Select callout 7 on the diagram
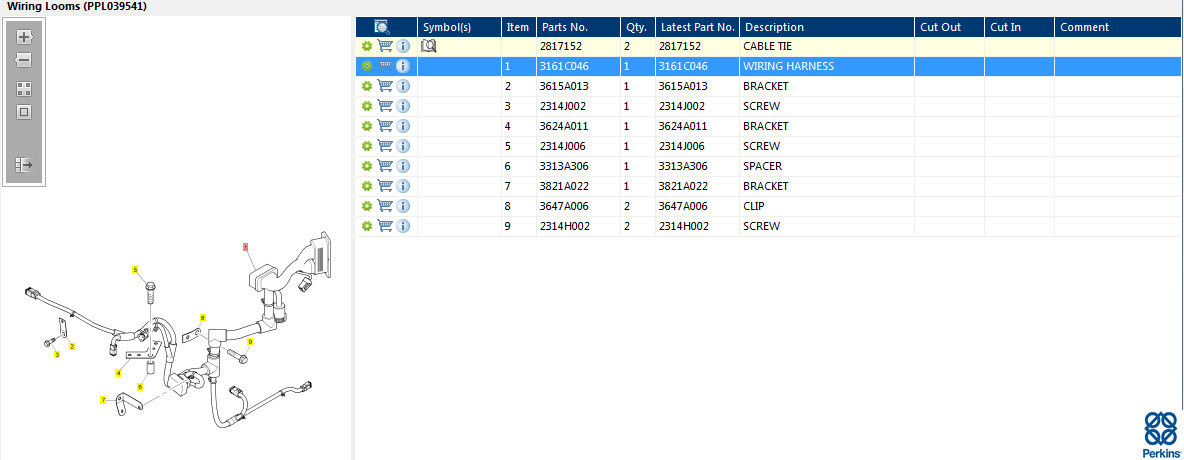This screenshot has height=460, width=1184. (103, 400)
